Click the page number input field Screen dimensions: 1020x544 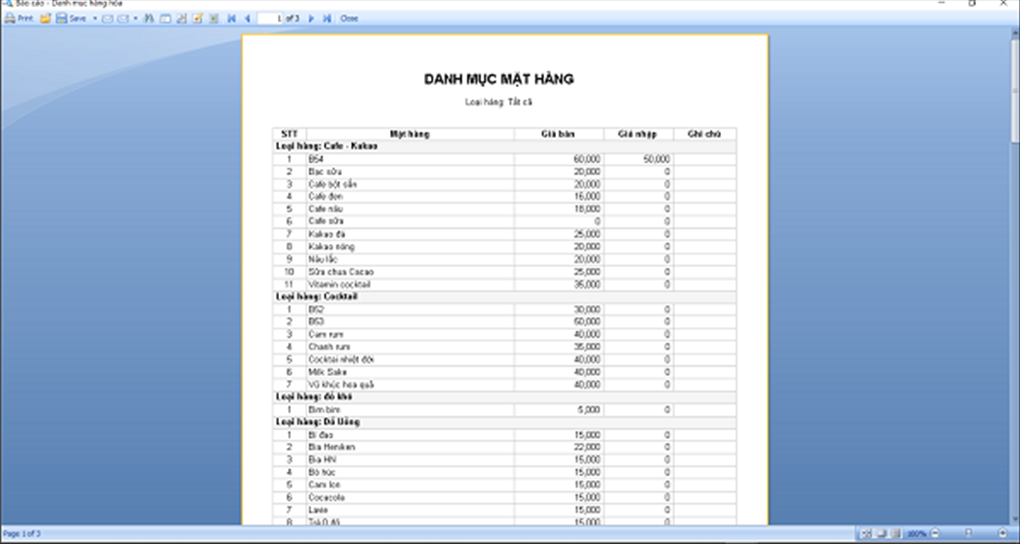(272, 19)
